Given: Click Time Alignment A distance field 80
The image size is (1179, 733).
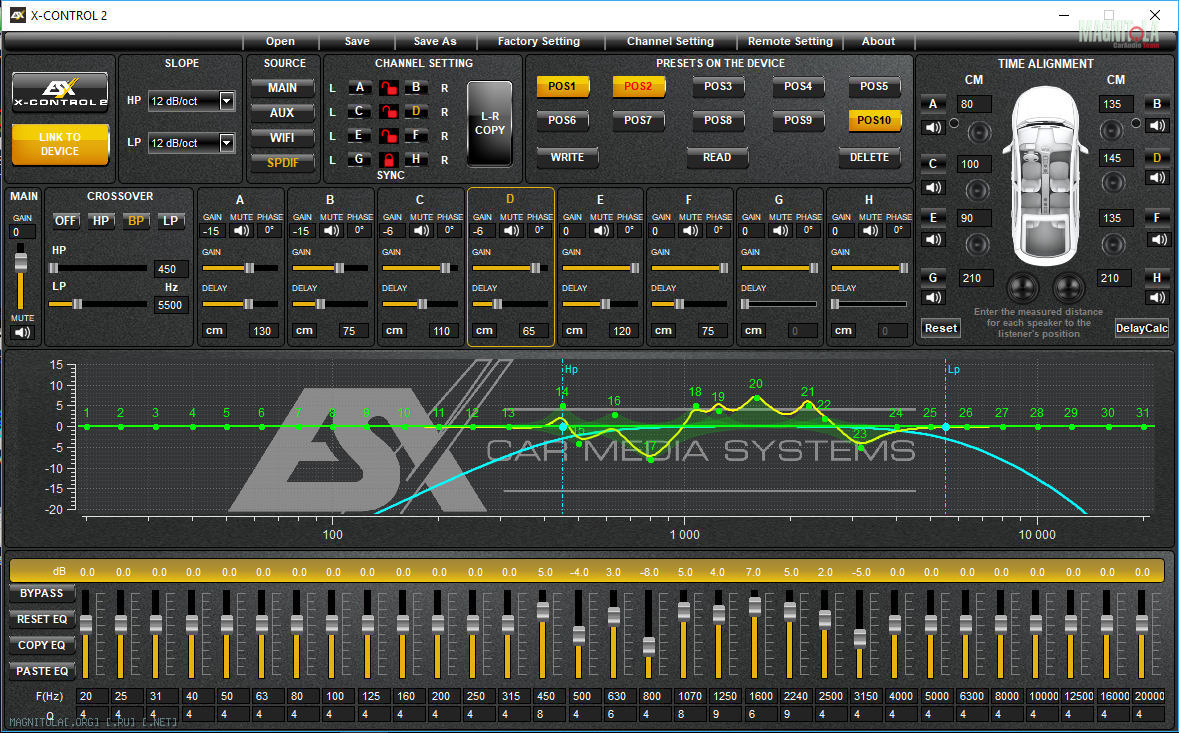Looking at the screenshot, I should tap(974, 104).
